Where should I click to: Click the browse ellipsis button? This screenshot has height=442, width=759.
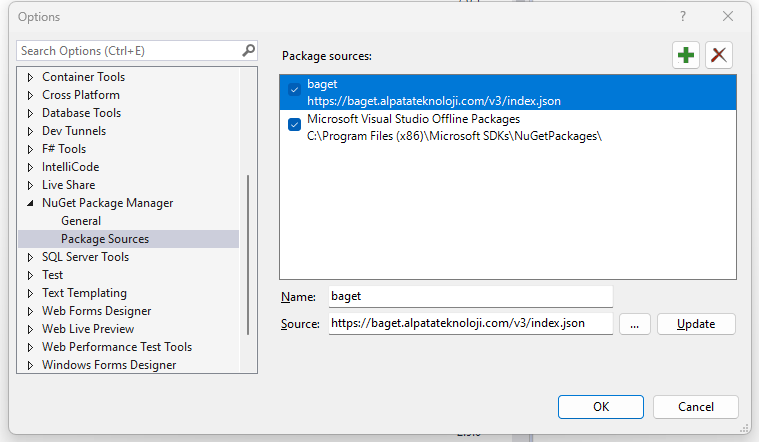[635, 324]
